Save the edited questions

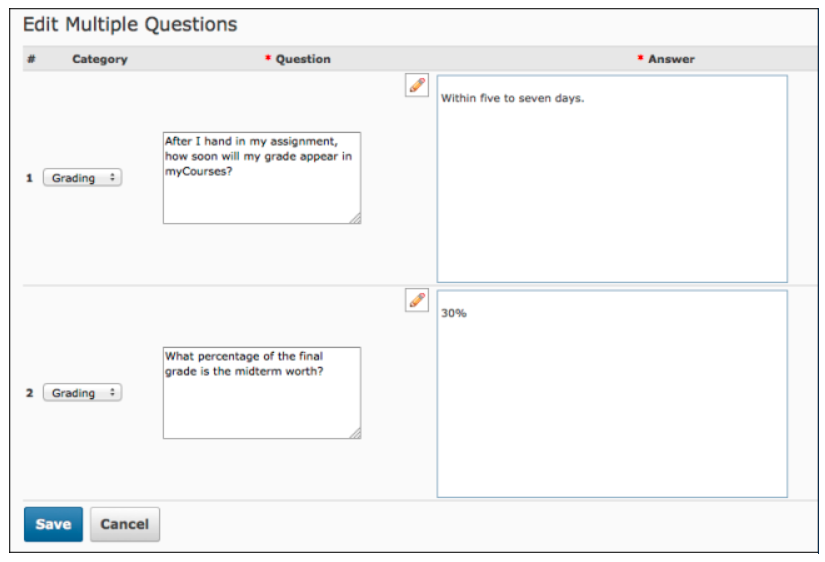point(53,524)
